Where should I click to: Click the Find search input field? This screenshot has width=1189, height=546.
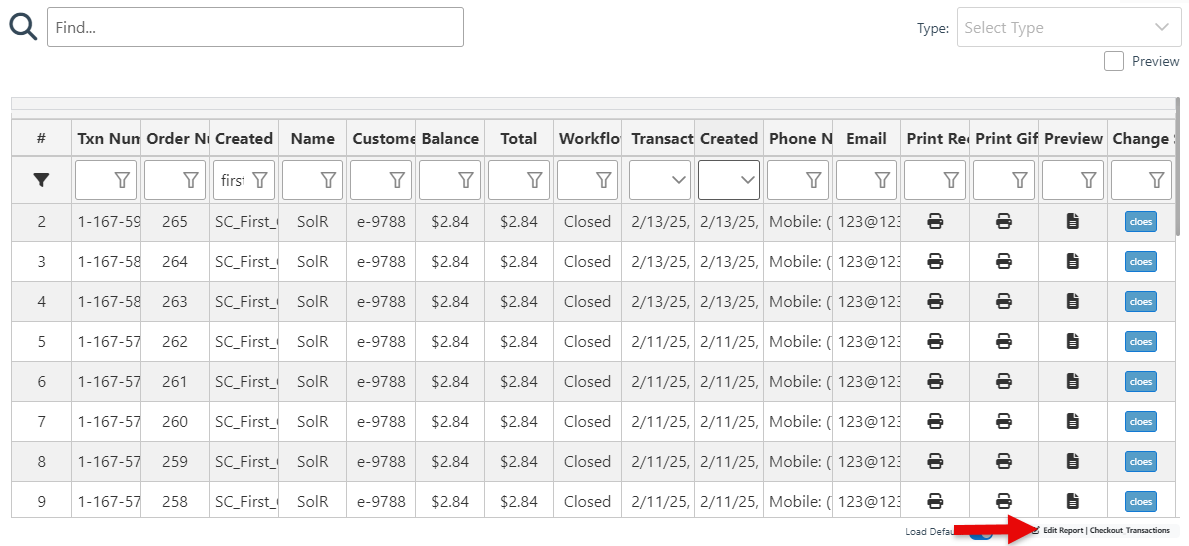tap(255, 27)
